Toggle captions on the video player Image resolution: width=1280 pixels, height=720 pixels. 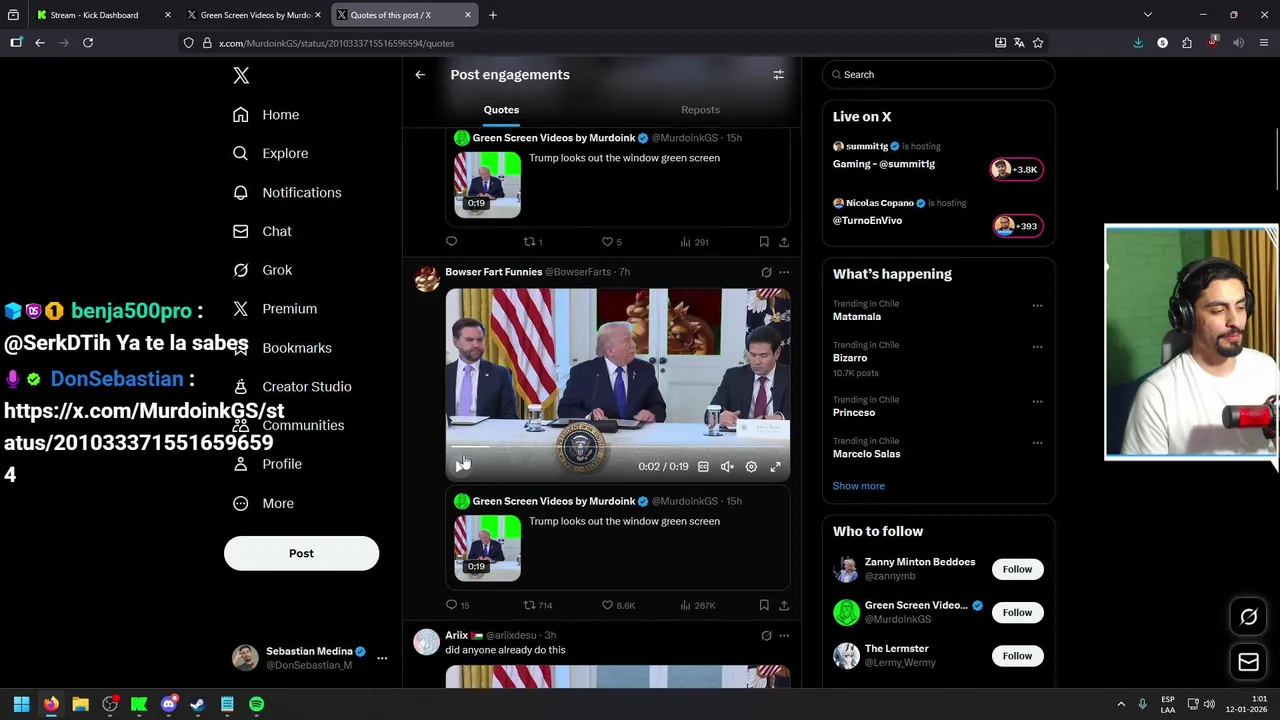tap(703, 467)
